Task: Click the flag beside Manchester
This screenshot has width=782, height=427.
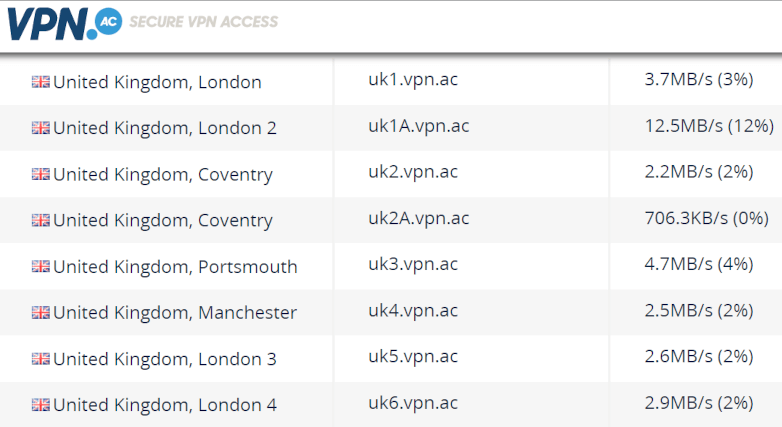Action: pyautogui.click(x=40, y=313)
